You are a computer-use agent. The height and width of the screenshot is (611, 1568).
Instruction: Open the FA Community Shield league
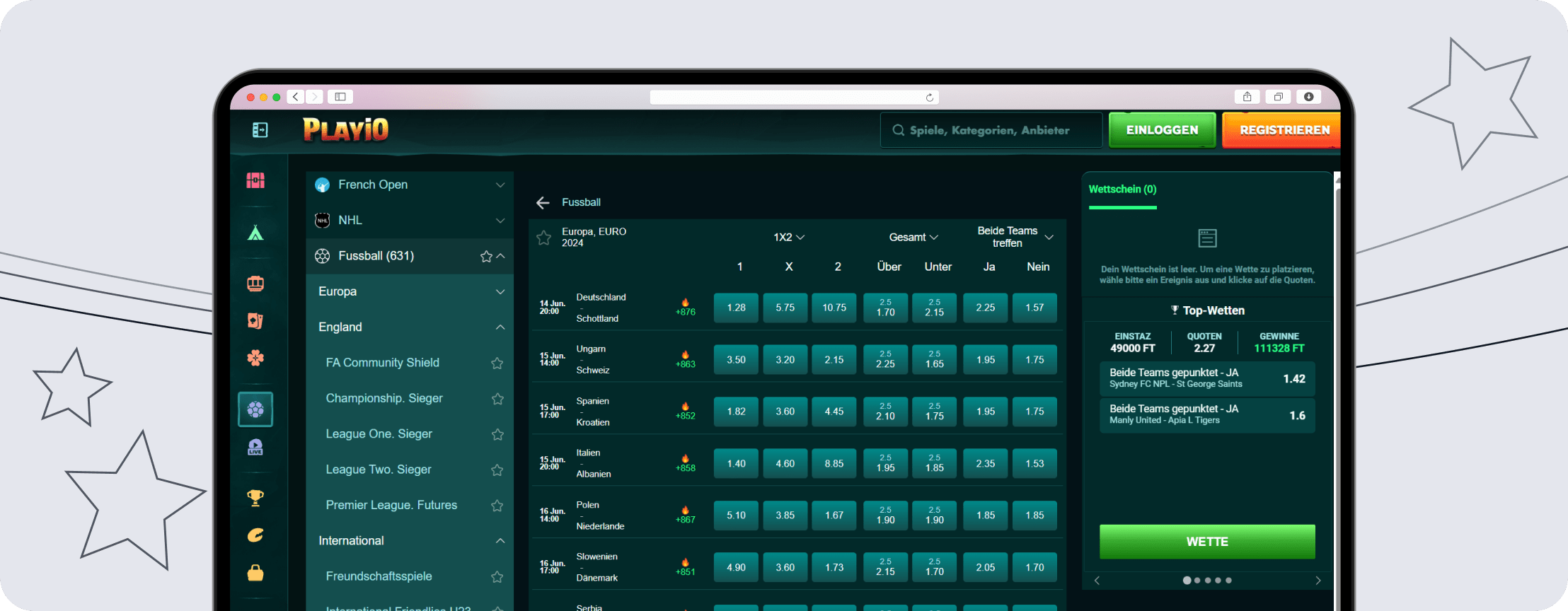coord(382,363)
